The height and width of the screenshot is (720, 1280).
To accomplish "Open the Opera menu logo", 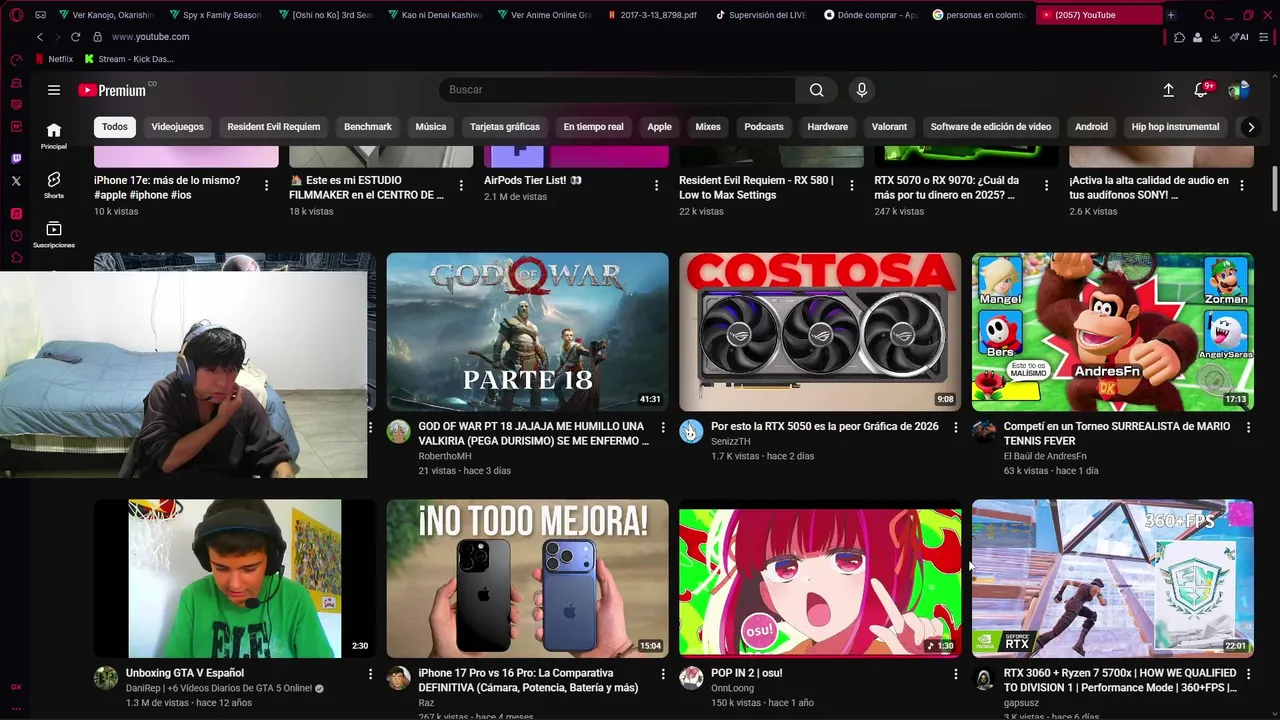I will [16, 15].
